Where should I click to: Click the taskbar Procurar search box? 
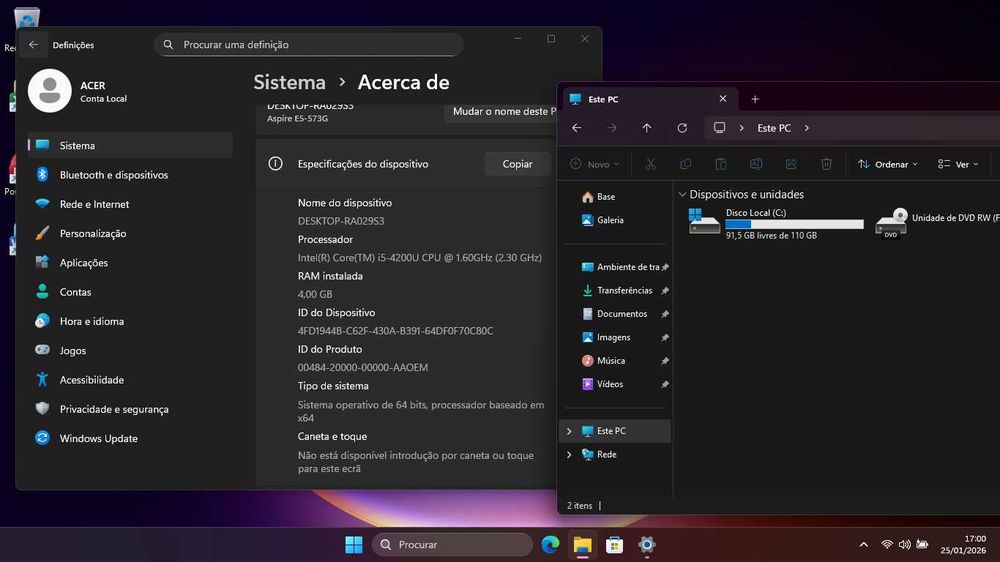pyautogui.click(x=452, y=545)
